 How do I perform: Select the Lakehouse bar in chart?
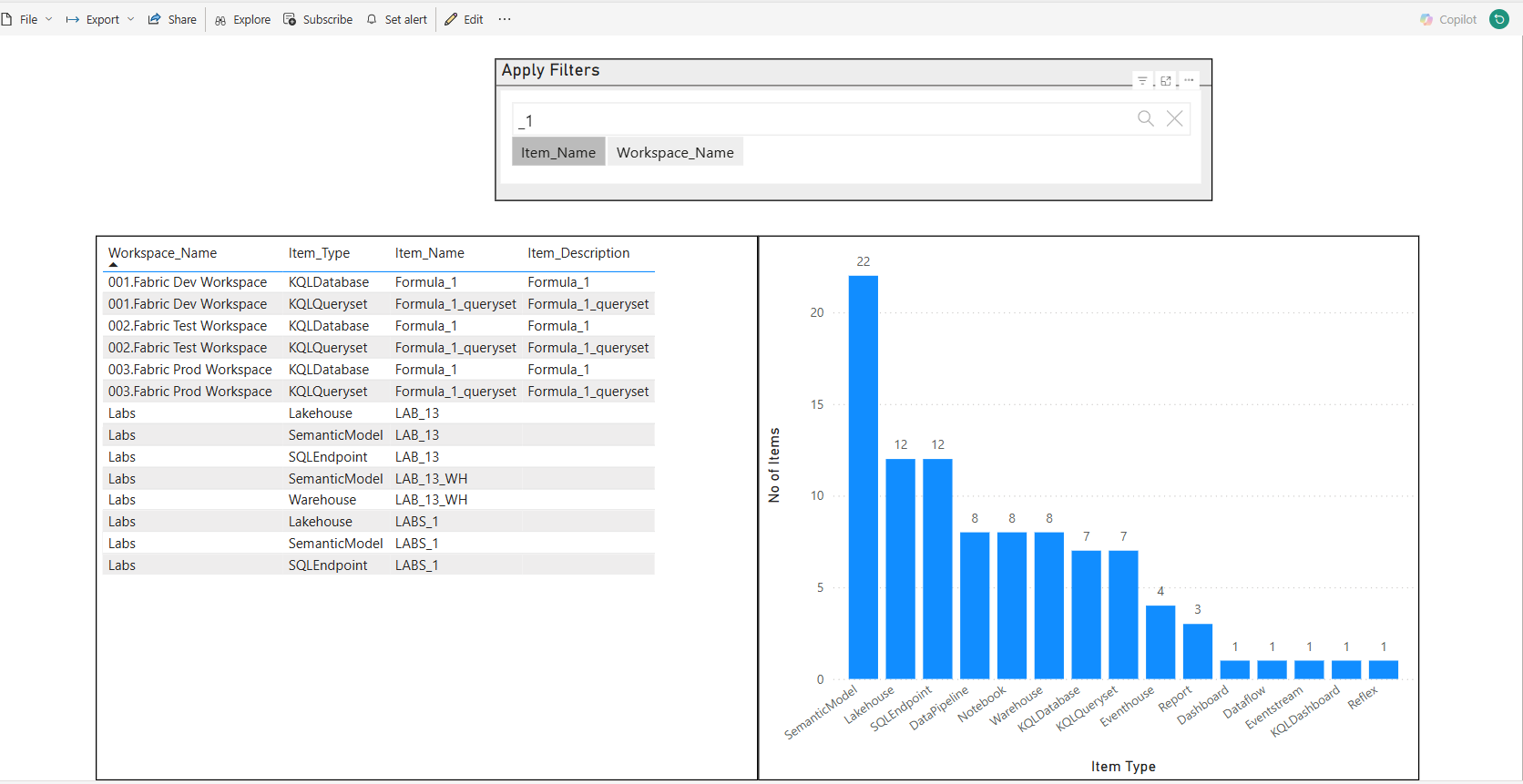click(x=901, y=569)
